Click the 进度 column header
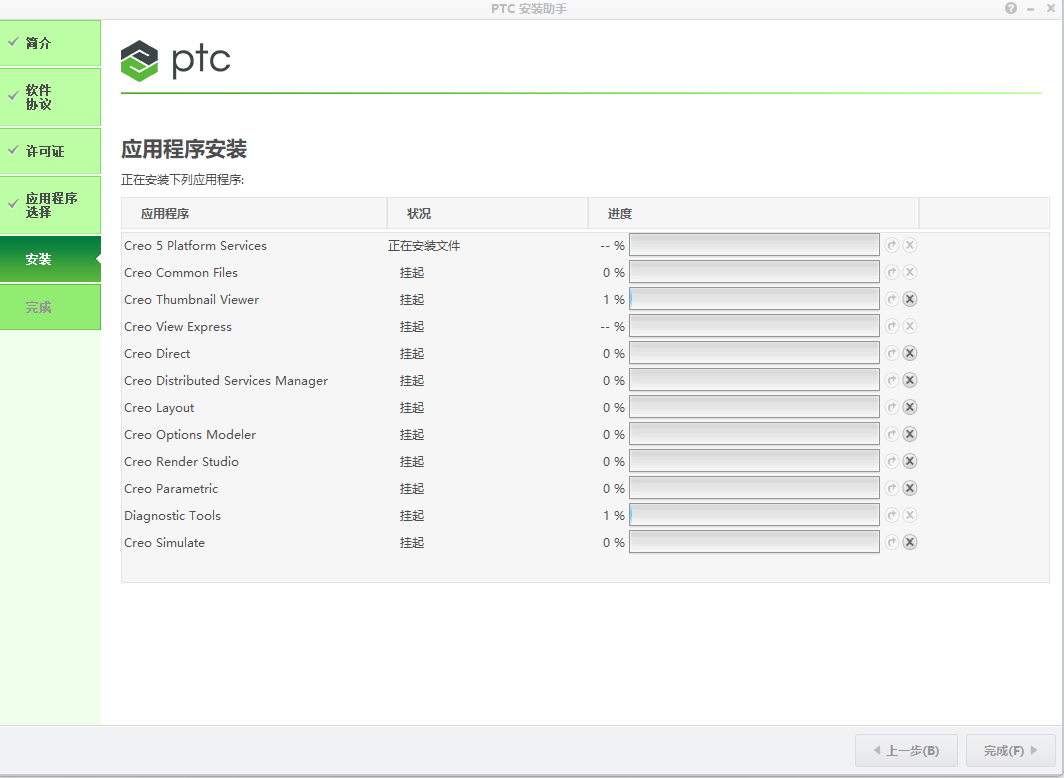1064x778 pixels. coord(753,214)
